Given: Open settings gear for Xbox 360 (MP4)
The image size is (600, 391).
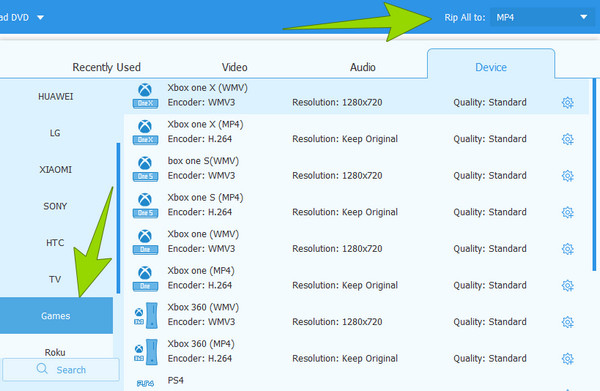Looking at the screenshot, I should point(567,358).
